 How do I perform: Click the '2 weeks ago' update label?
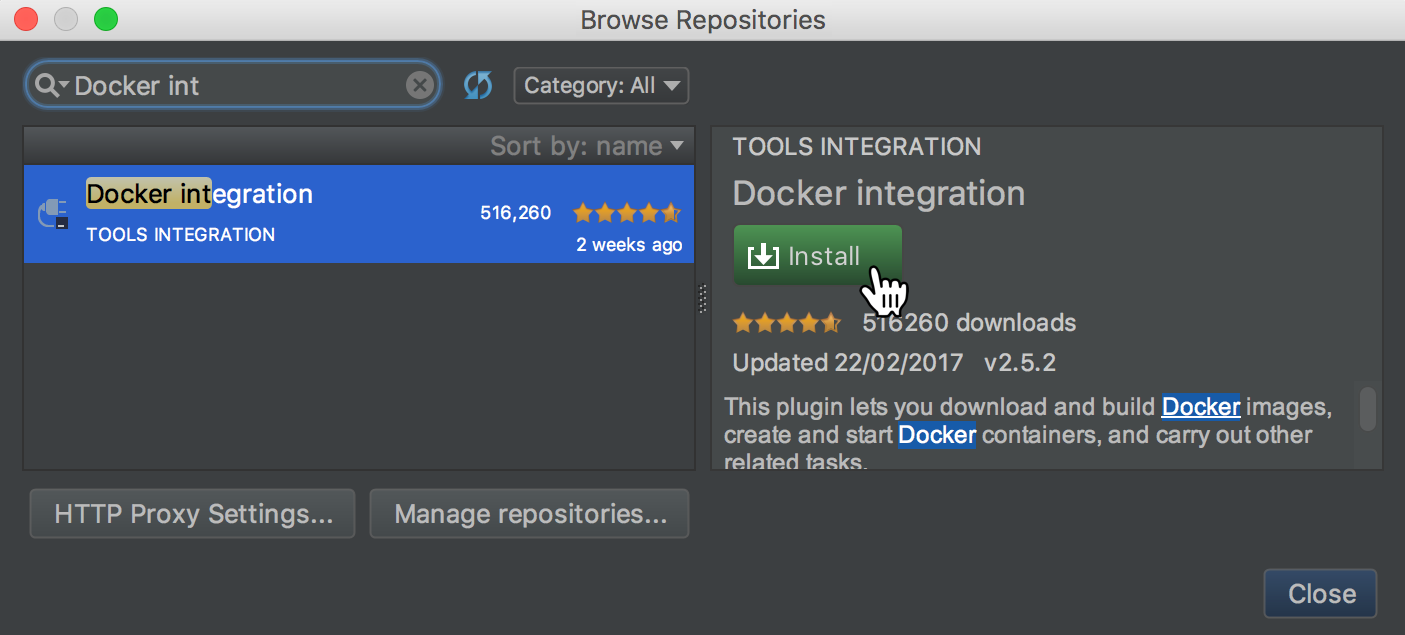click(629, 245)
